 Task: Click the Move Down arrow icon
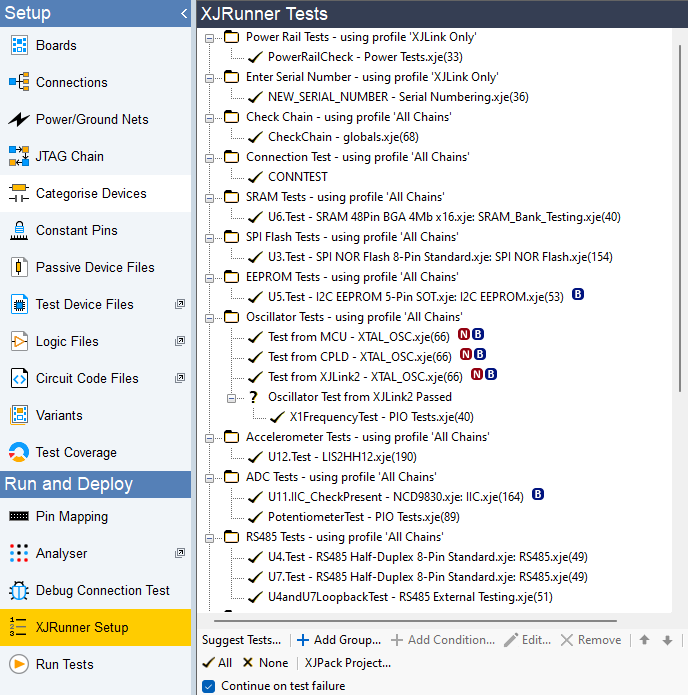click(667, 640)
